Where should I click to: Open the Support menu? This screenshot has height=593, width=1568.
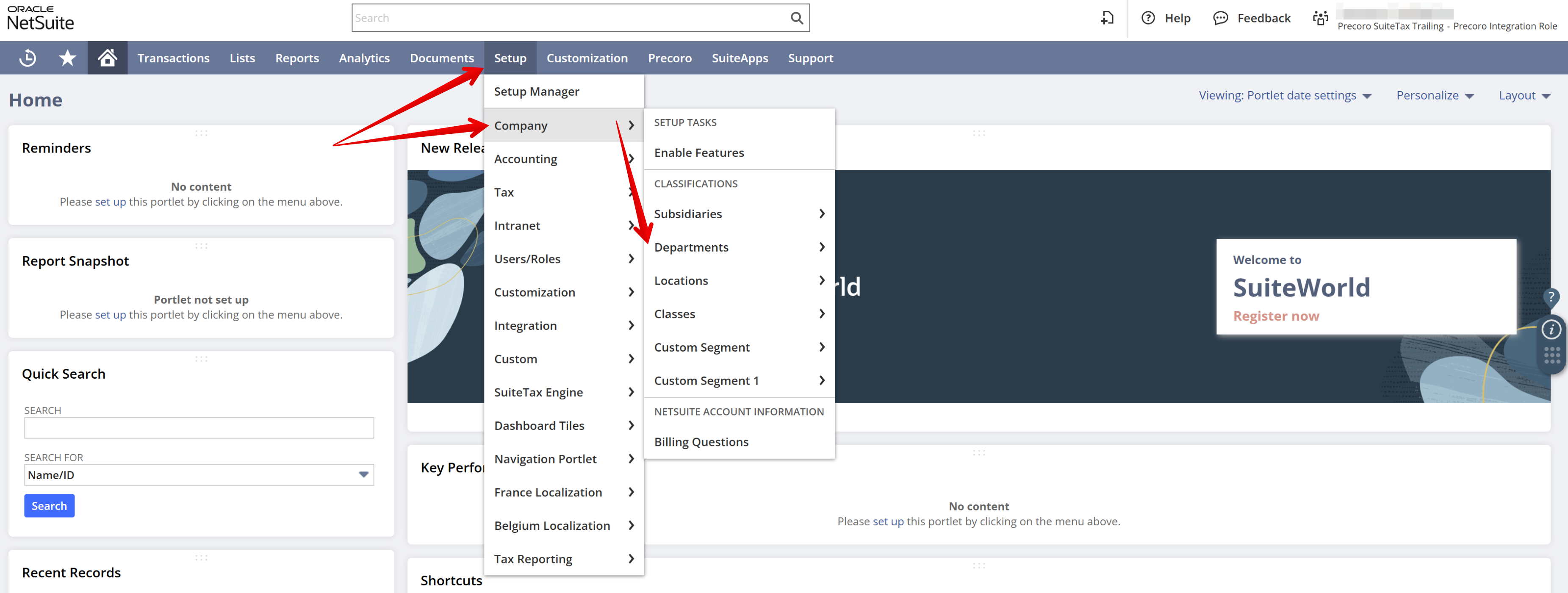click(x=810, y=58)
